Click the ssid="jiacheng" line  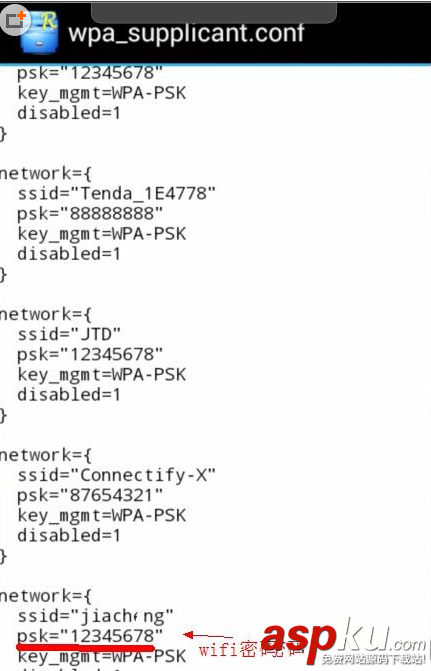click(x=95, y=617)
